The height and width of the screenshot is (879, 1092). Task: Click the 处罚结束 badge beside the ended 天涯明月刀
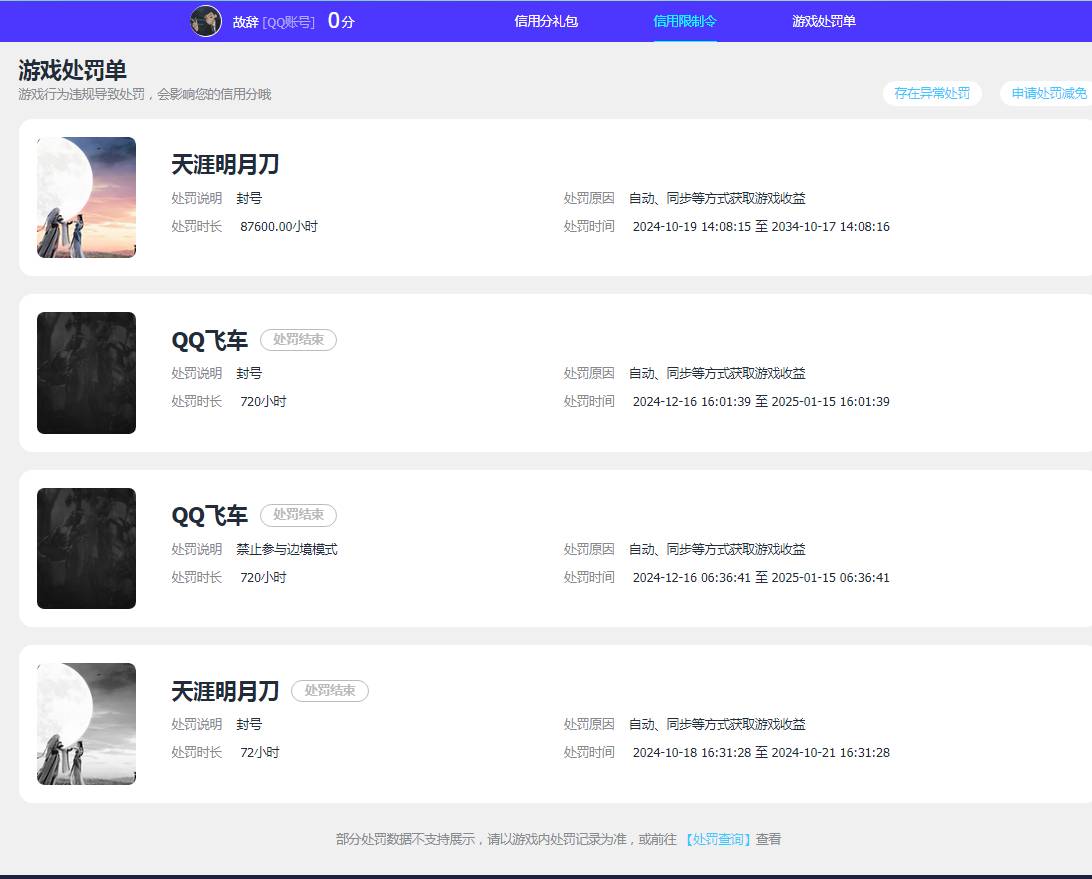330,691
